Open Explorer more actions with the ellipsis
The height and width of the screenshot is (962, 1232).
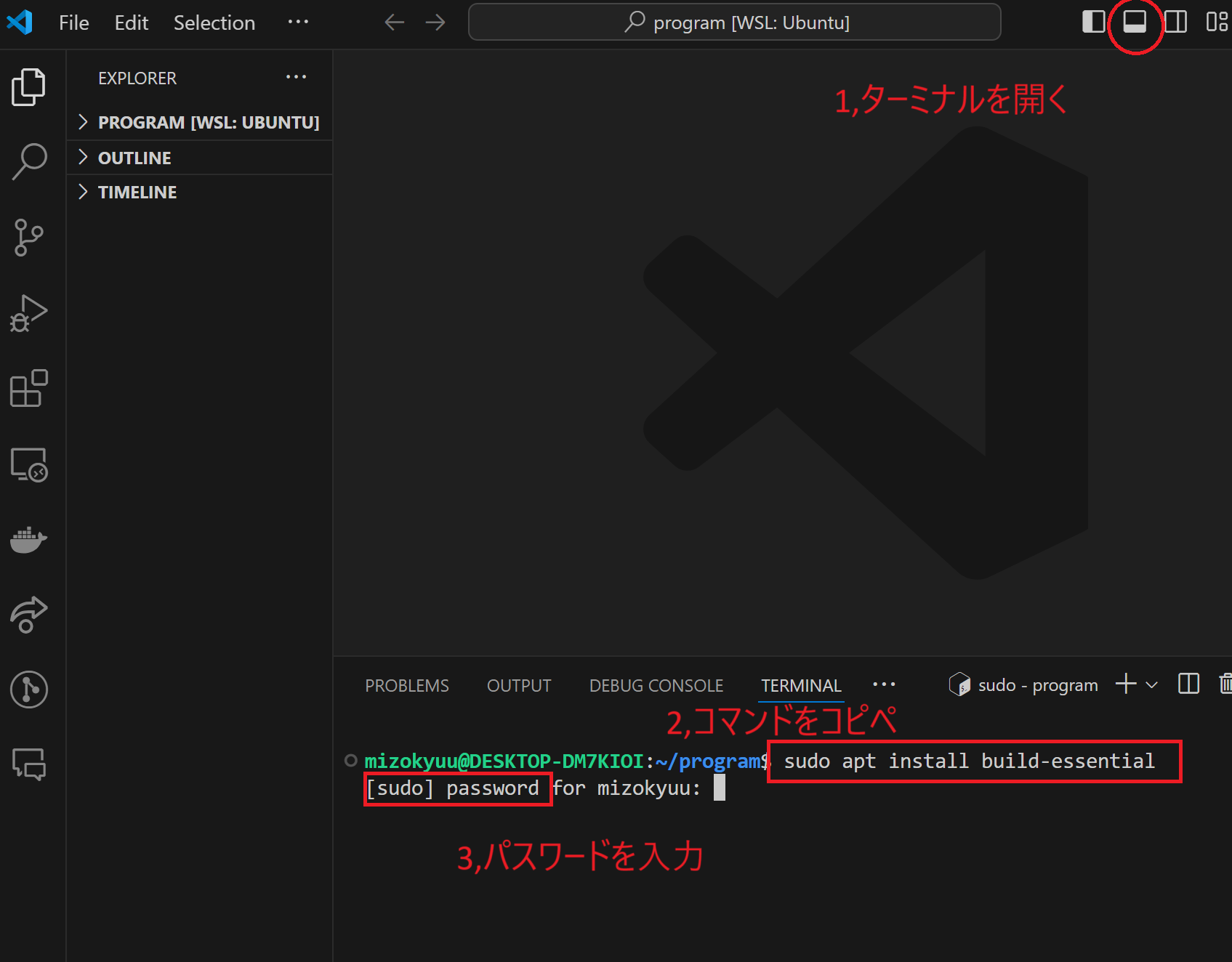pyautogui.click(x=296, y=77)
